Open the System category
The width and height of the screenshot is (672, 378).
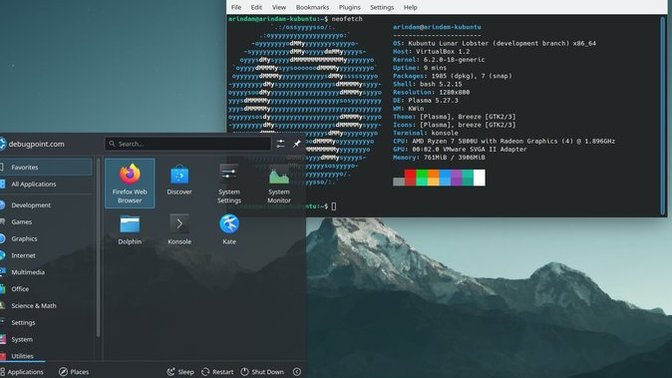coord(46,339)
